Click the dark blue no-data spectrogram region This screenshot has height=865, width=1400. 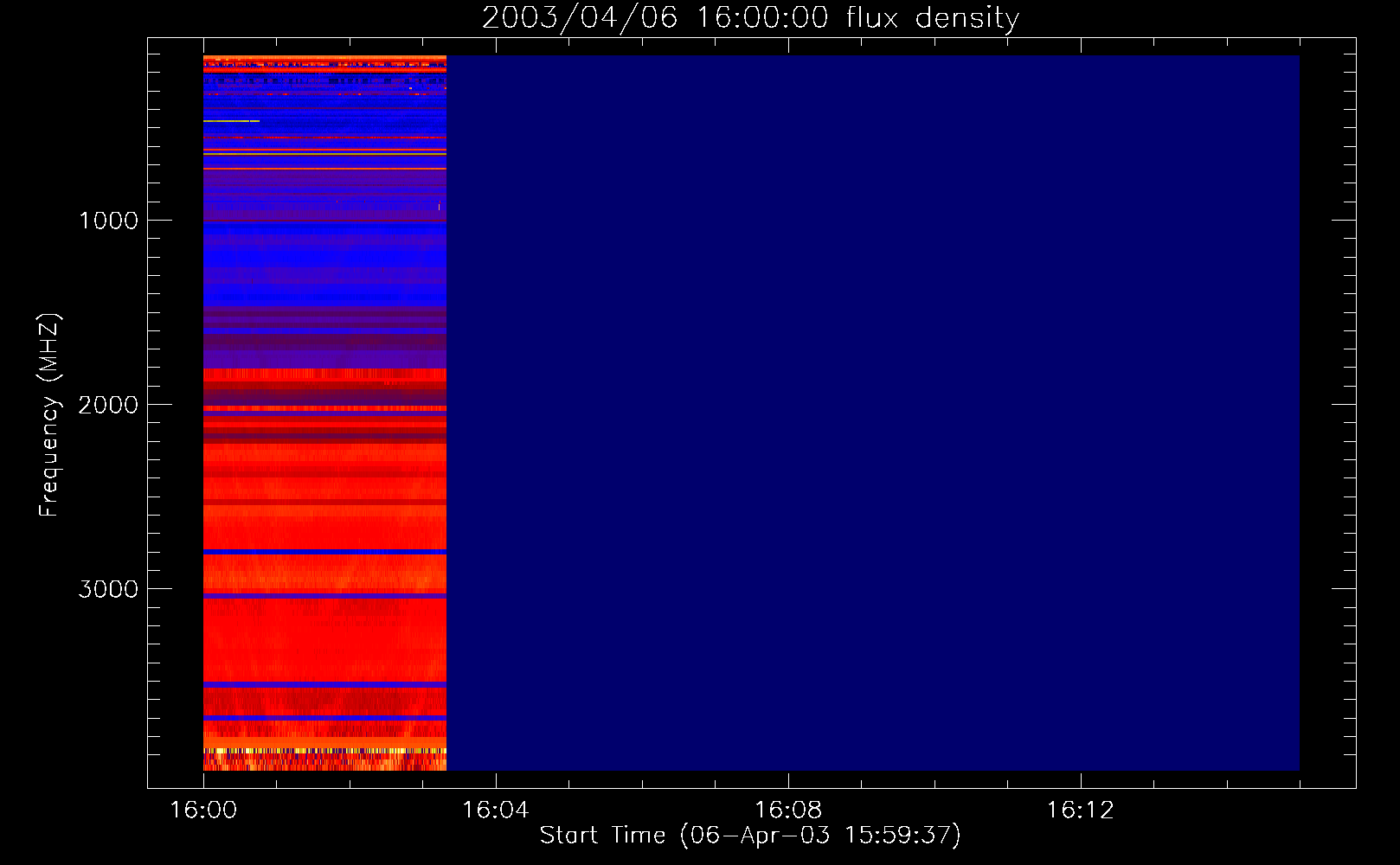[x=873, y=413]
